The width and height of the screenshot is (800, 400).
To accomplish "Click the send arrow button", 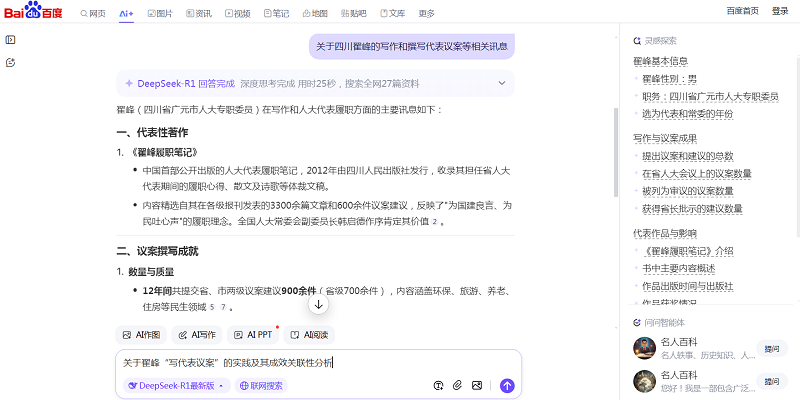I will click(x=507, y=386).
